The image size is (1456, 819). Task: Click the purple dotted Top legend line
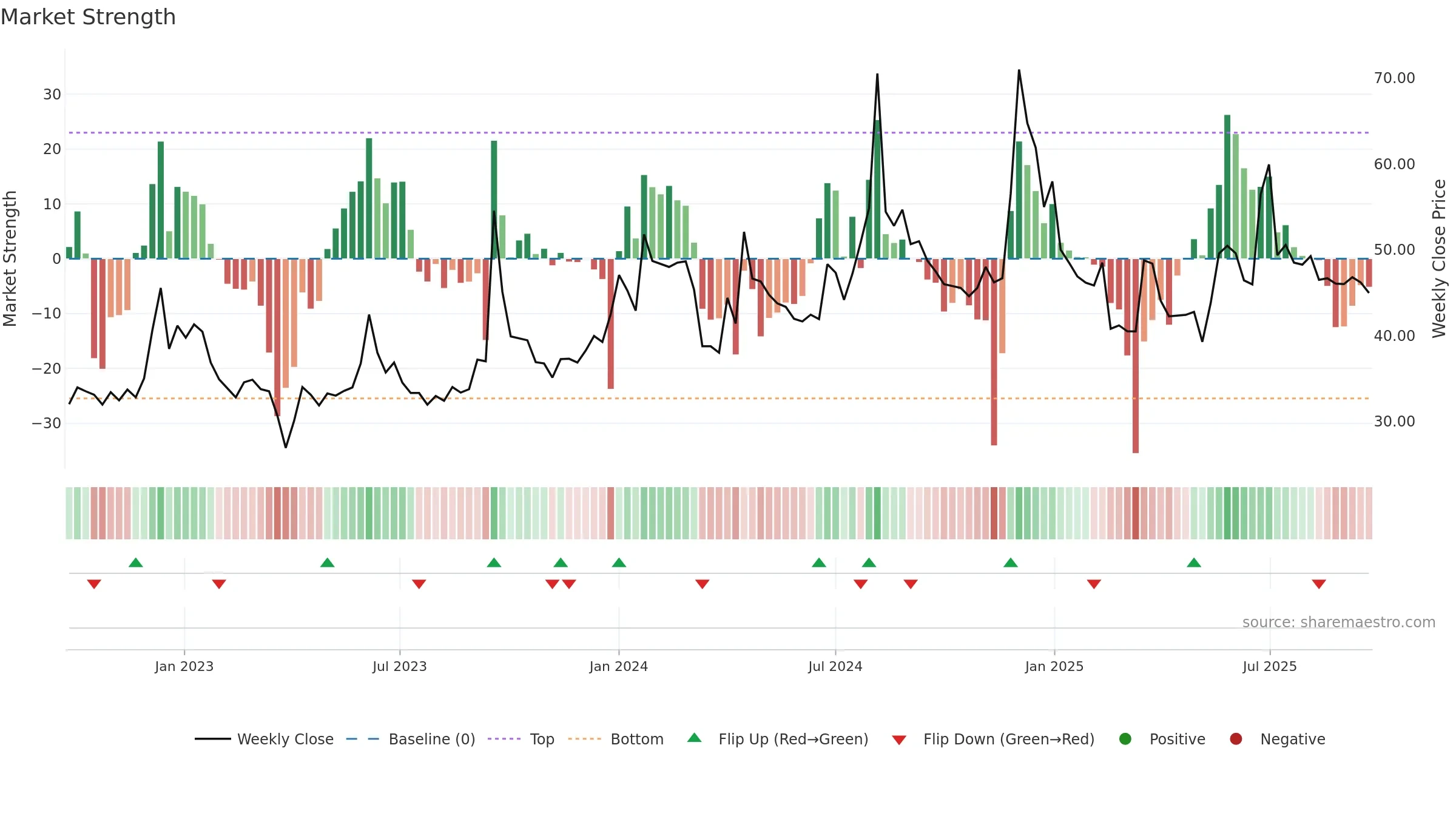504,739
